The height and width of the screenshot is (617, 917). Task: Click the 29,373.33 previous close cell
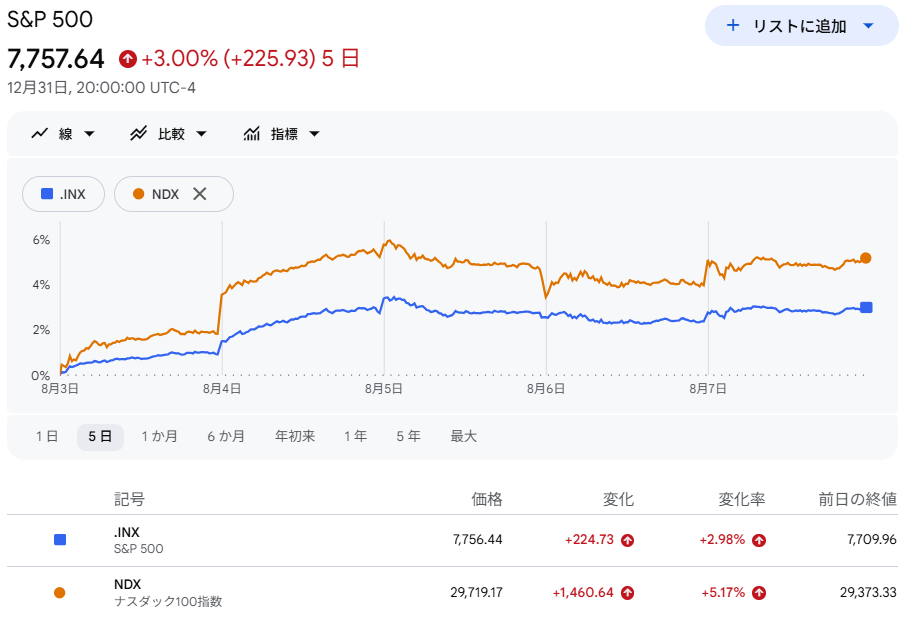(868, 592)
